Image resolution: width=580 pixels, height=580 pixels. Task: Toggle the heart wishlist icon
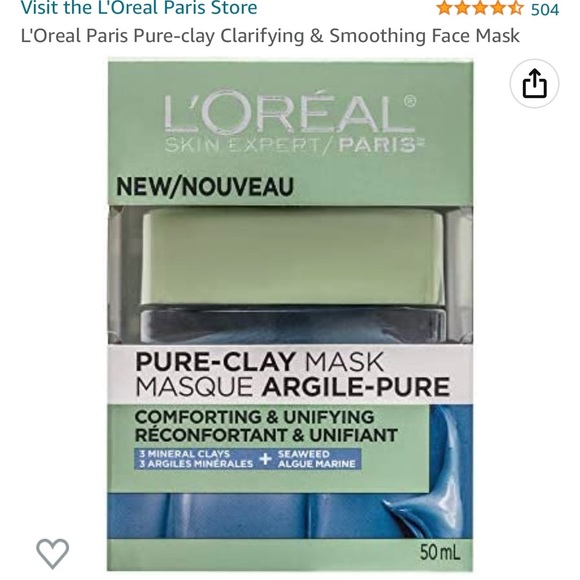coord(53,553)
